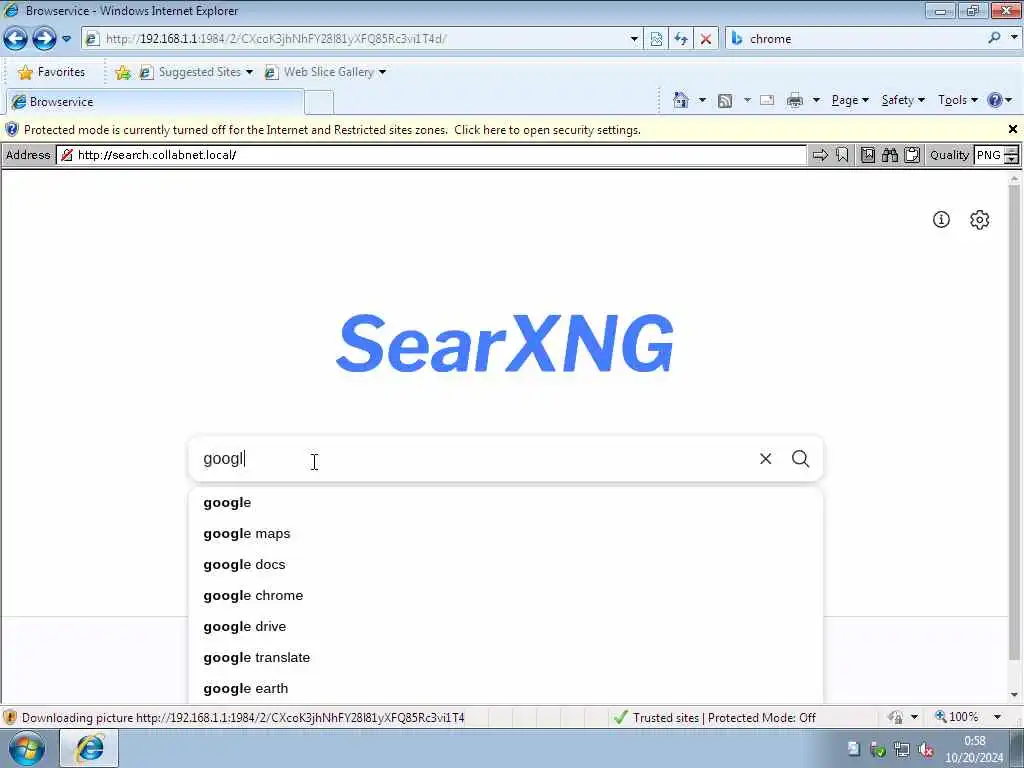1024x768 pixels.
Task: Open the SearXNG preferences gear icon
Action: 979,219
